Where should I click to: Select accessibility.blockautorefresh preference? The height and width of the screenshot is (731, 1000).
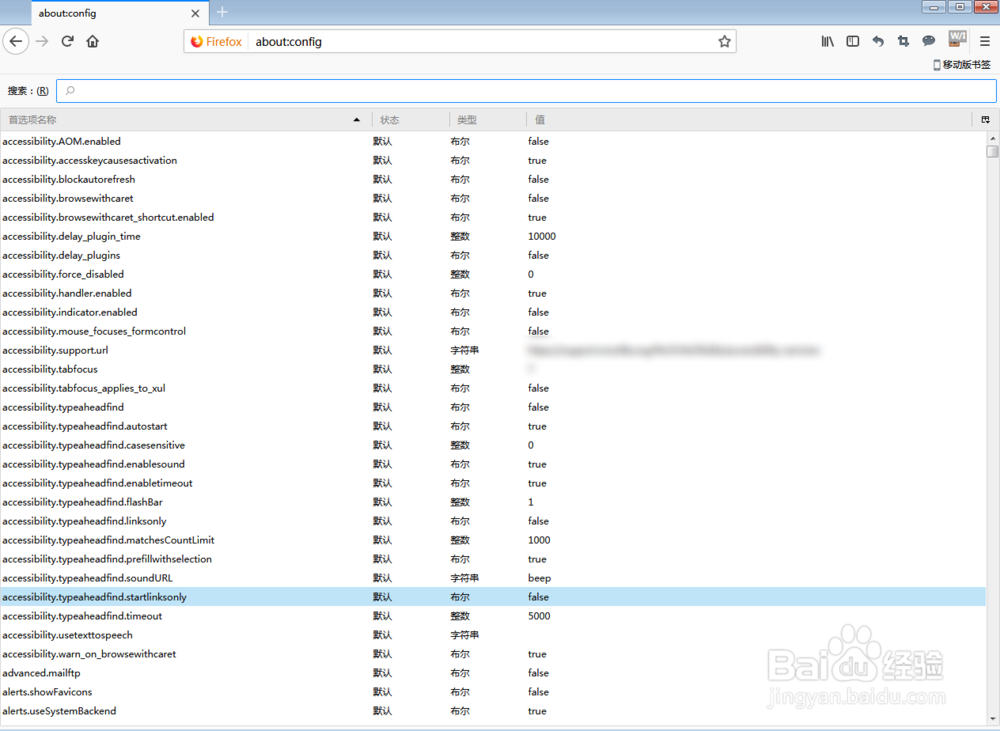coord(492,179)
